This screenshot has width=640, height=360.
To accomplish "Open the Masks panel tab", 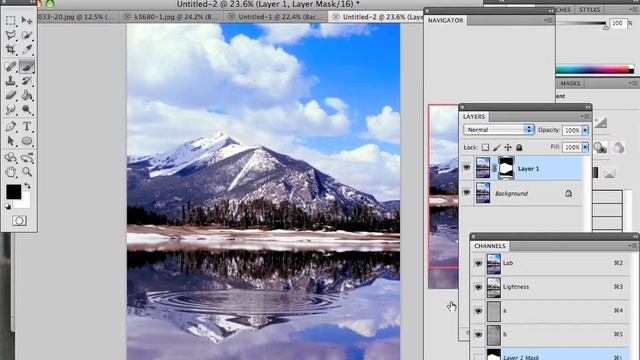I will click(570, 83).
